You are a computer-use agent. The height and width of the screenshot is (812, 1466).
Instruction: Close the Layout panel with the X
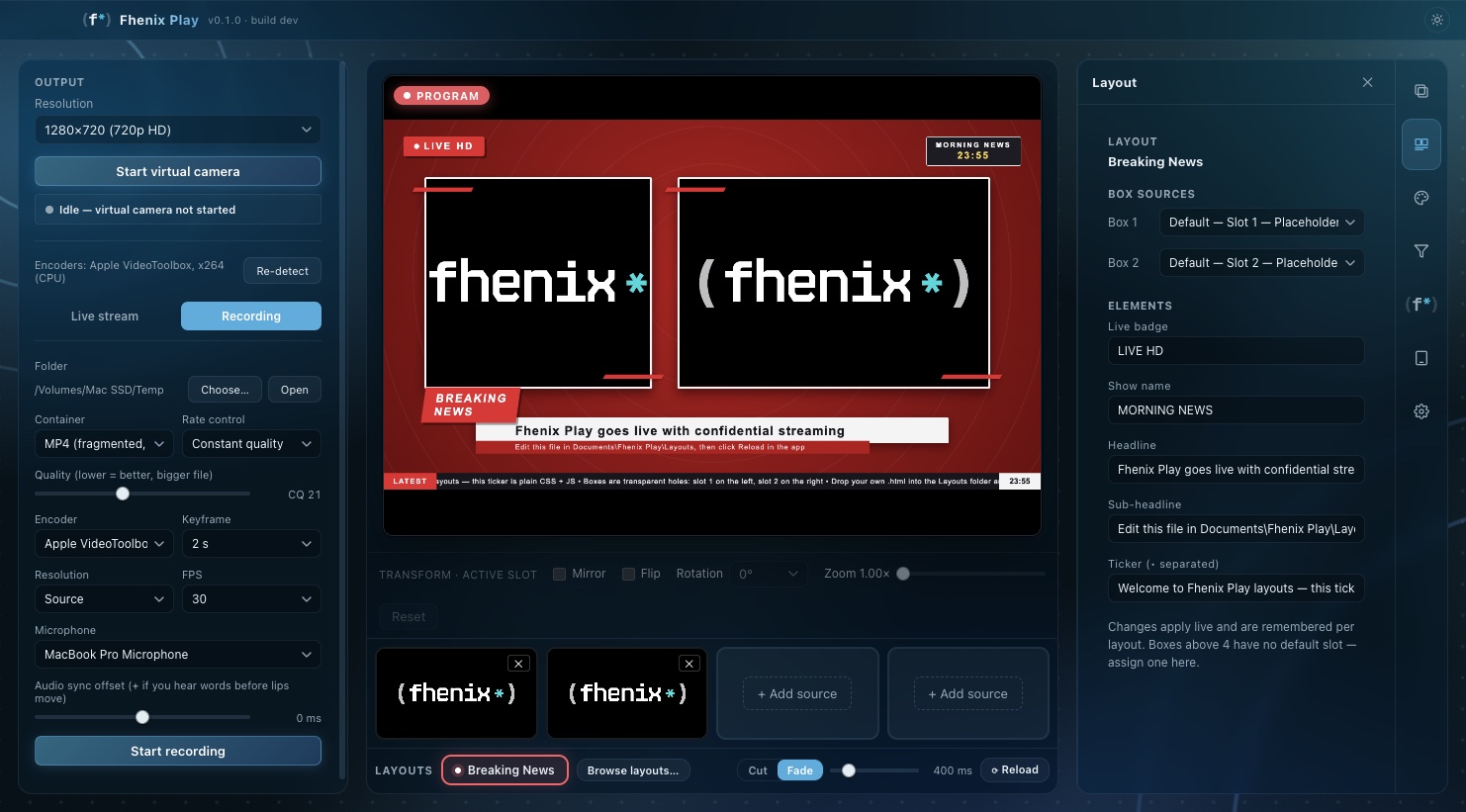[1367, 82]
